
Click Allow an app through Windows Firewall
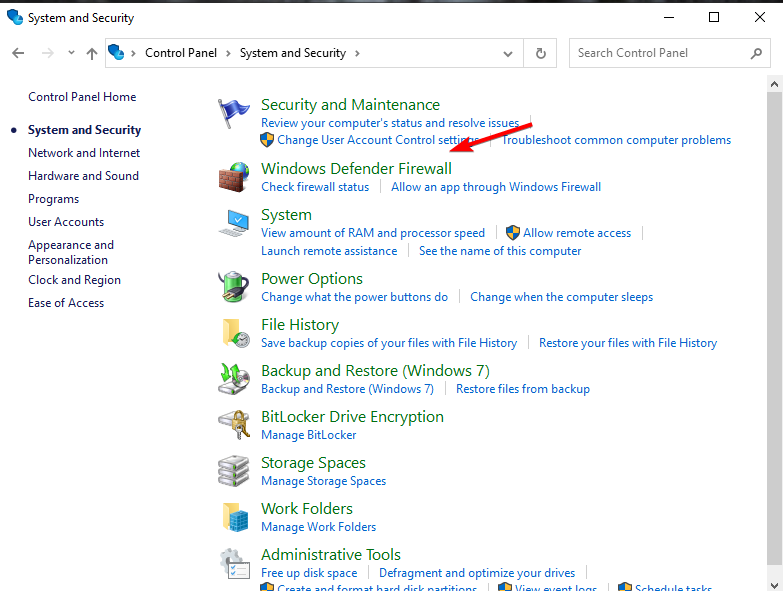pos(496,187)
